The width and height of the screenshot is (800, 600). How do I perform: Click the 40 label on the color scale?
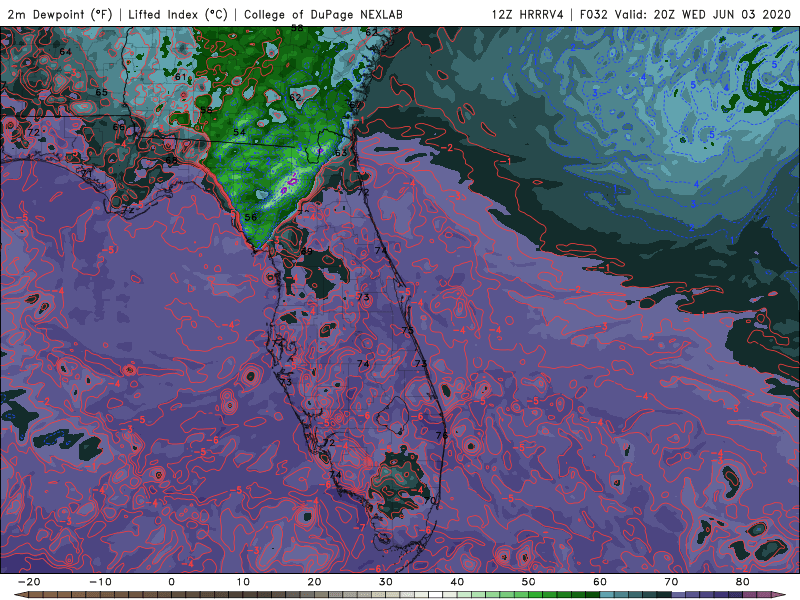point(457,582)
